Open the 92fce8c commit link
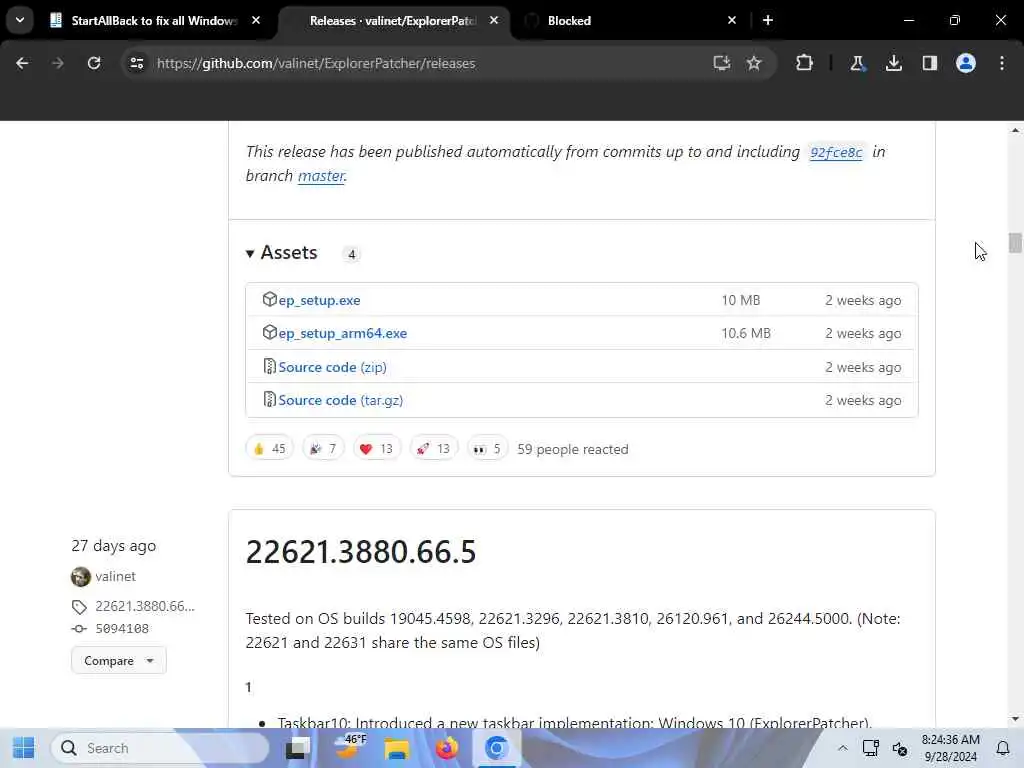The height and width of the screenshot is (768, 1024). coord(836,152)
